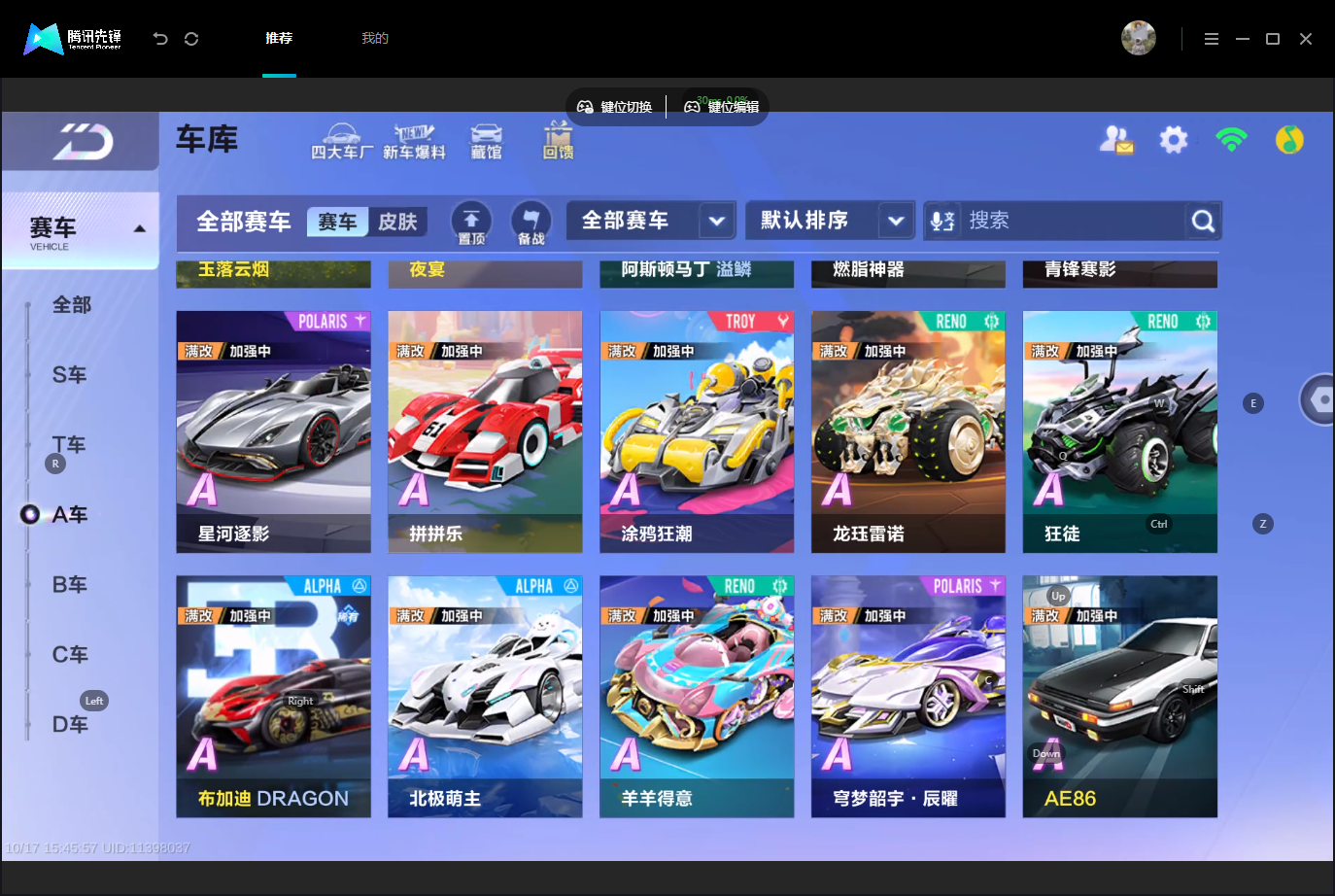Open the settings gear in garage header
The height and width of the screenshot is (896, 1335).
pyautogui.click(x=1174, y=140)
